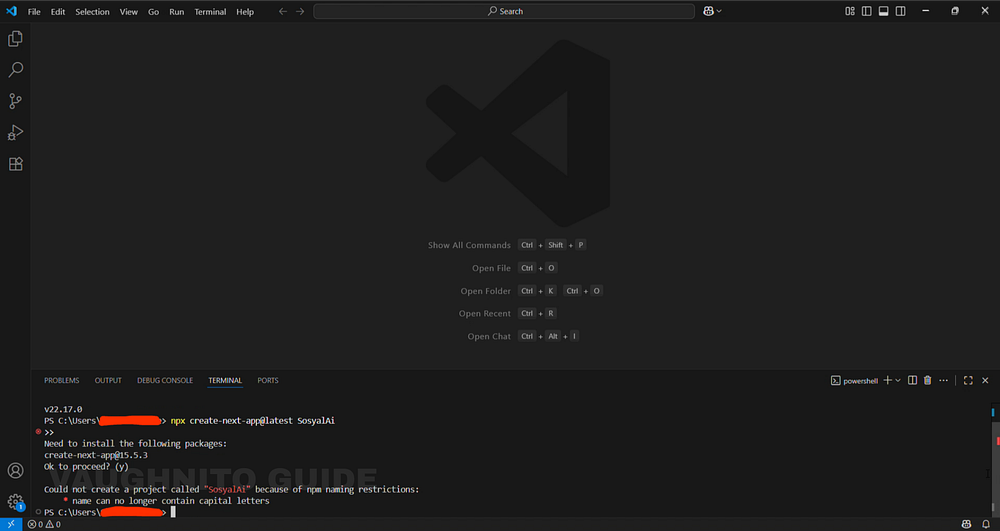
Task: Open the Manage gear icon
Action: [15, 502]
